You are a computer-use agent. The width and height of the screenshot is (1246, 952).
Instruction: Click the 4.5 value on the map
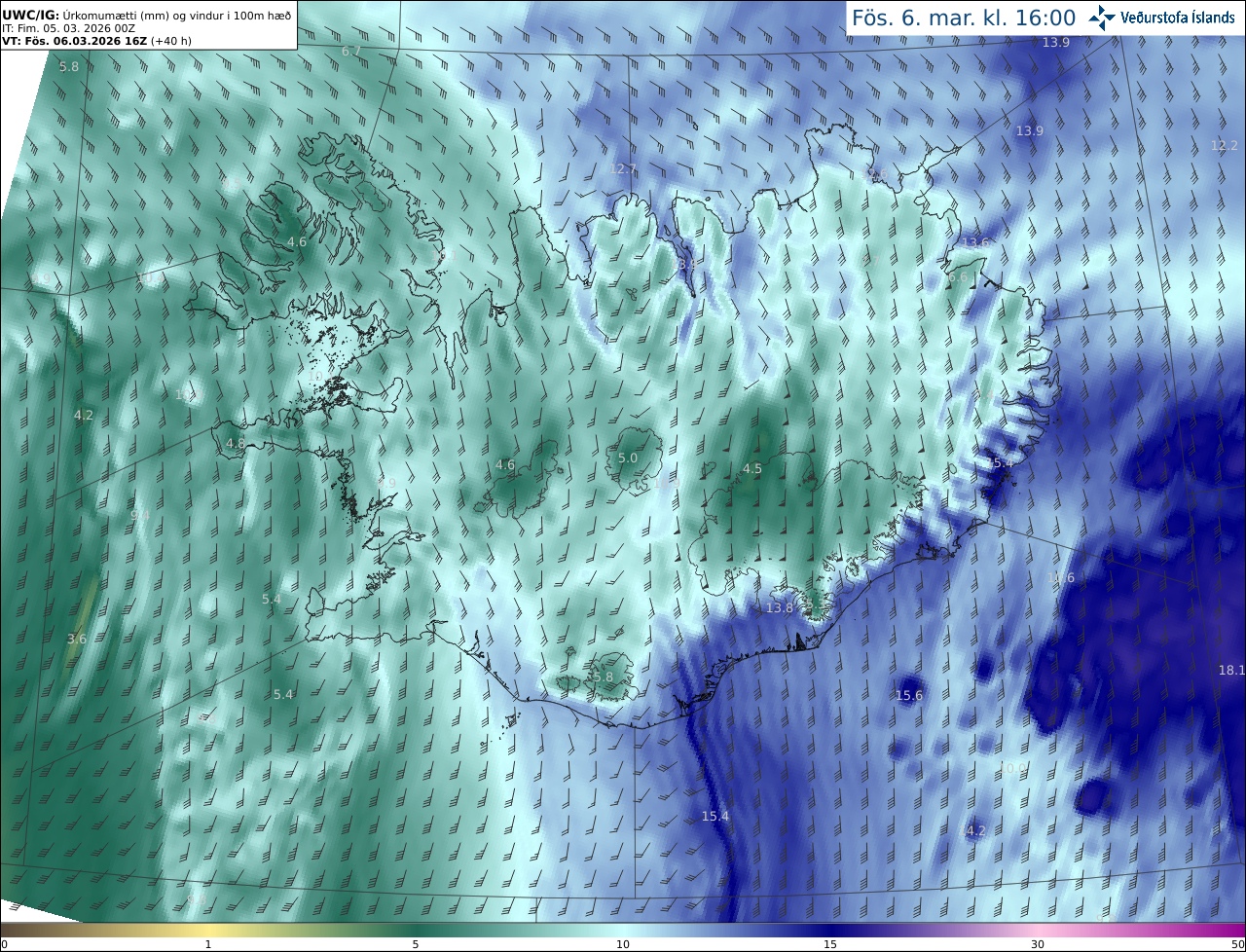(x=752, y=468)
